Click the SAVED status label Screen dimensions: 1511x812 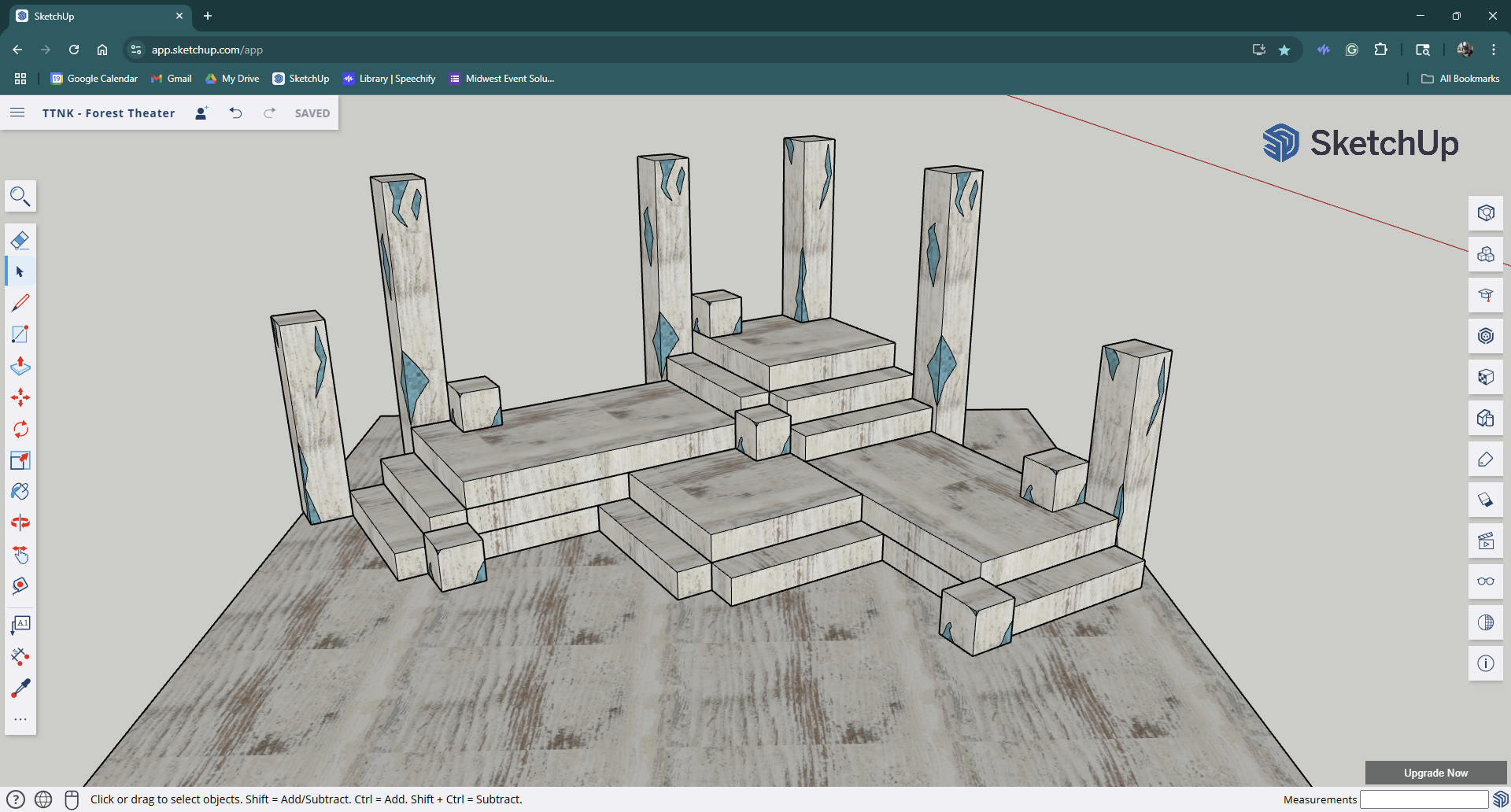[x=312, y=113]
